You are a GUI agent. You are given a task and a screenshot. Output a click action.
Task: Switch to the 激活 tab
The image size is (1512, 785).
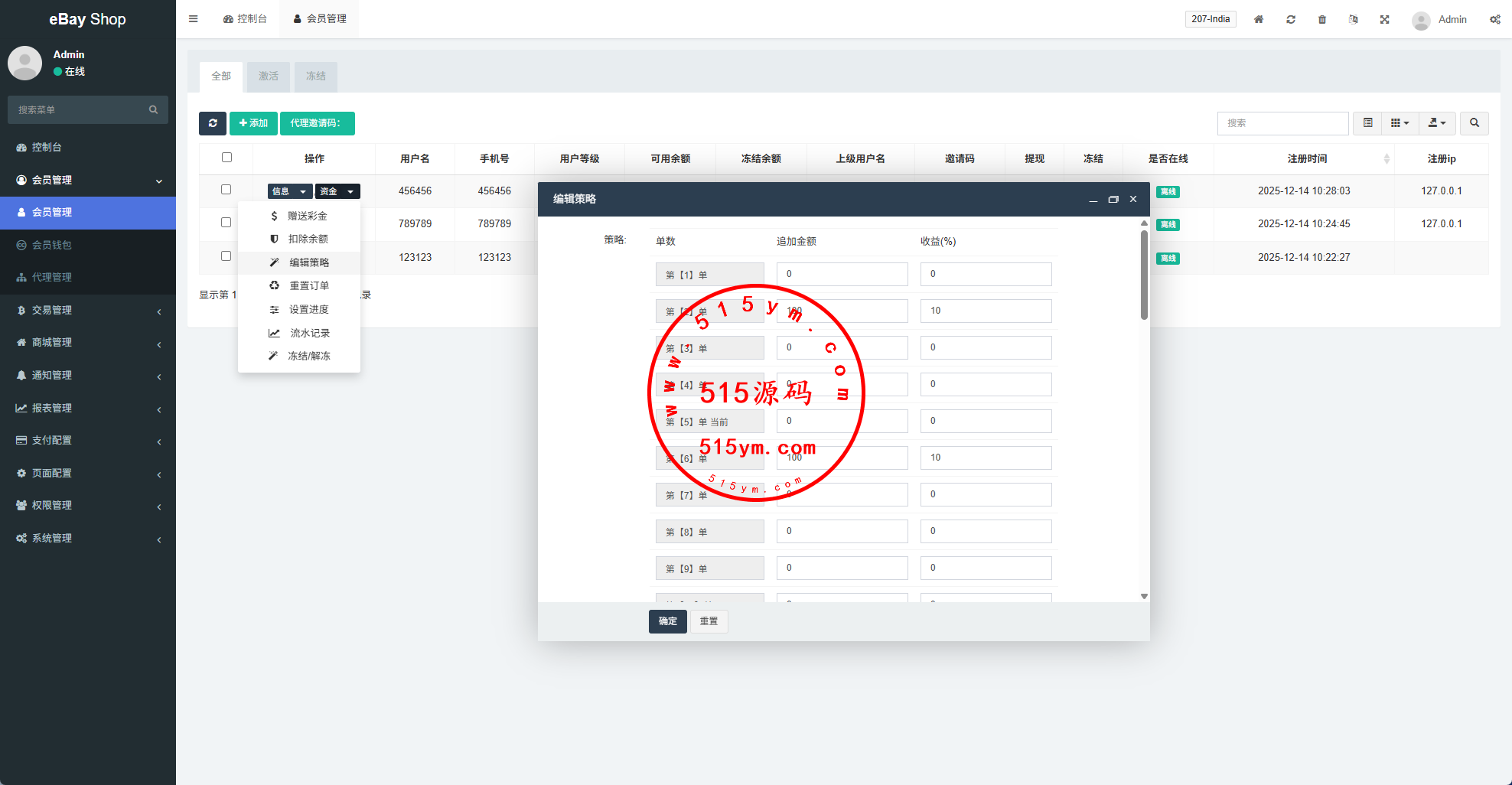tap(269, 77)
